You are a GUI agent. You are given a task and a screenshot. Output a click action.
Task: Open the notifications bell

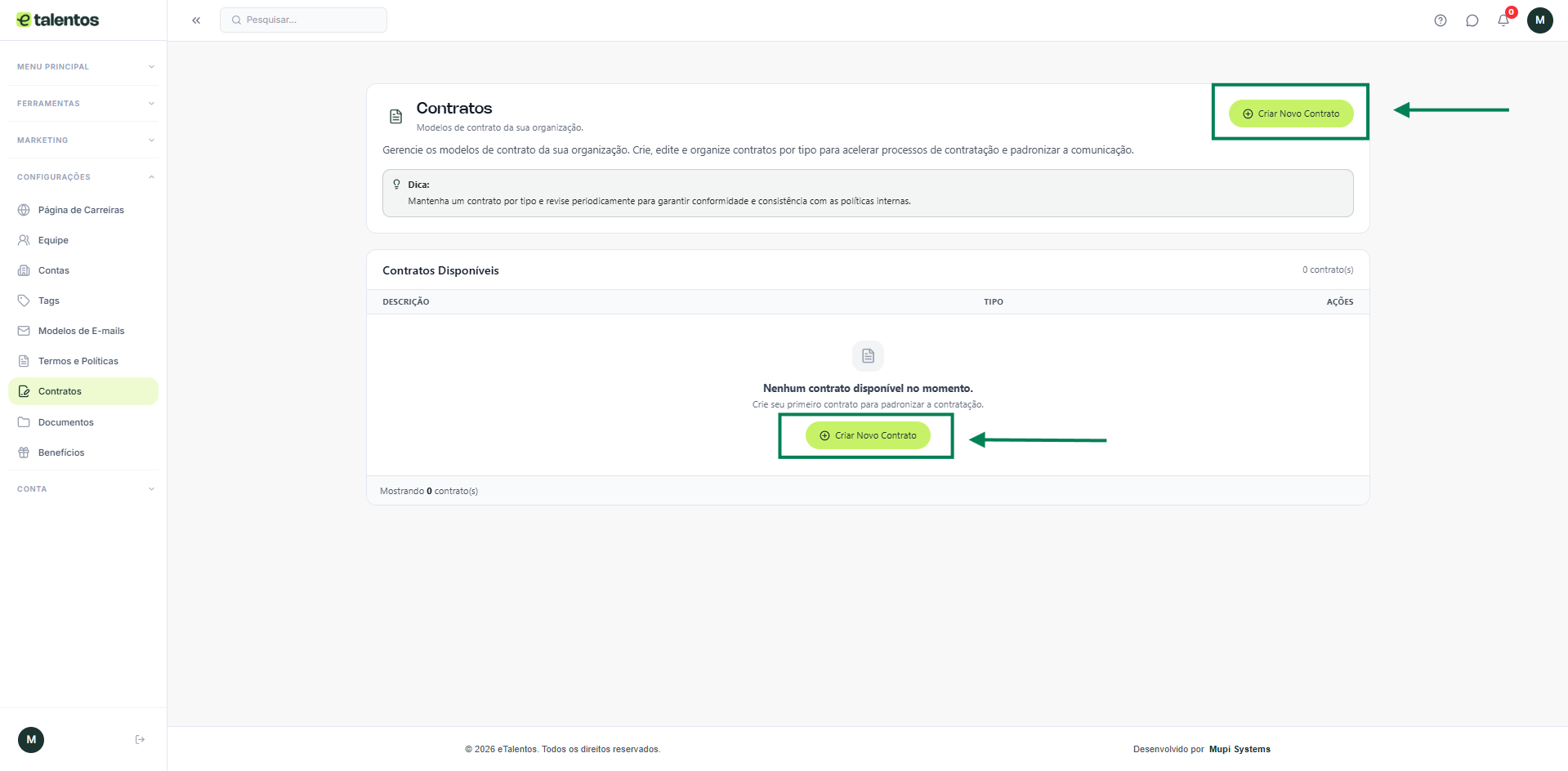[x=1503, y=20]
